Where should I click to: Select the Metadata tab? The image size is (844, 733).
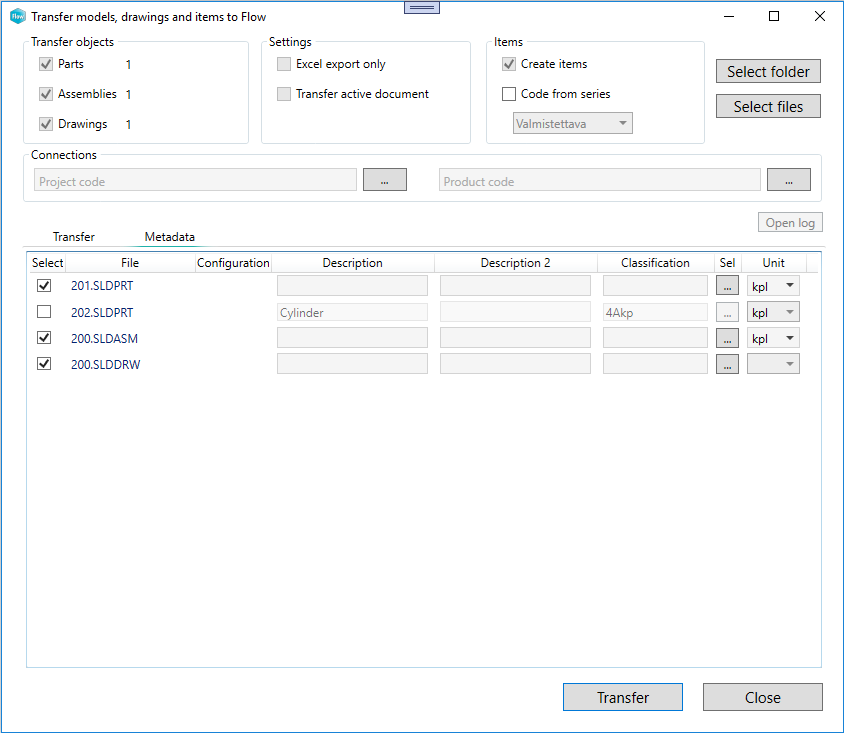[170, 237]
